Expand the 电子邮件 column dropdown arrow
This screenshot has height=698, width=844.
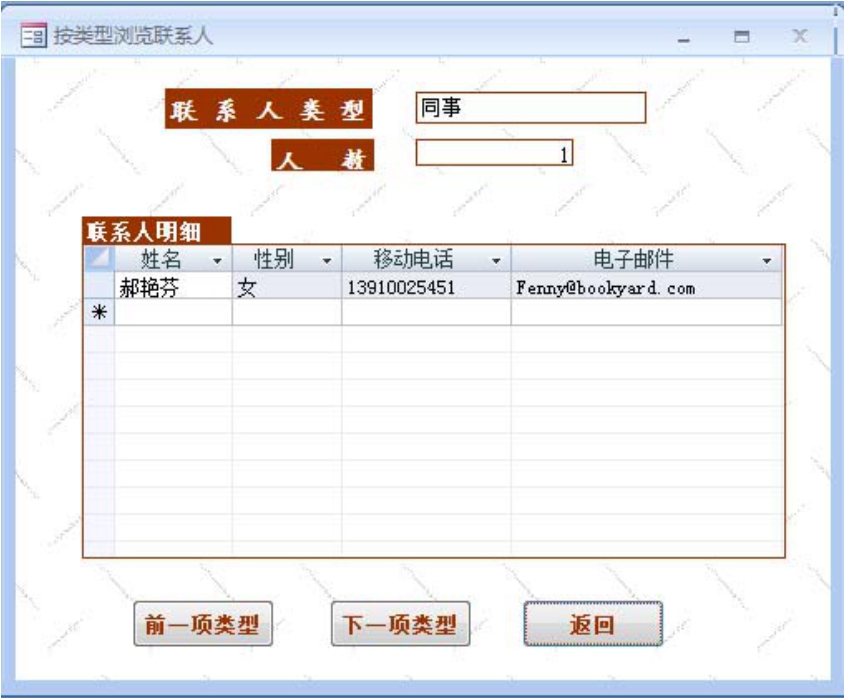pos(767,260)
